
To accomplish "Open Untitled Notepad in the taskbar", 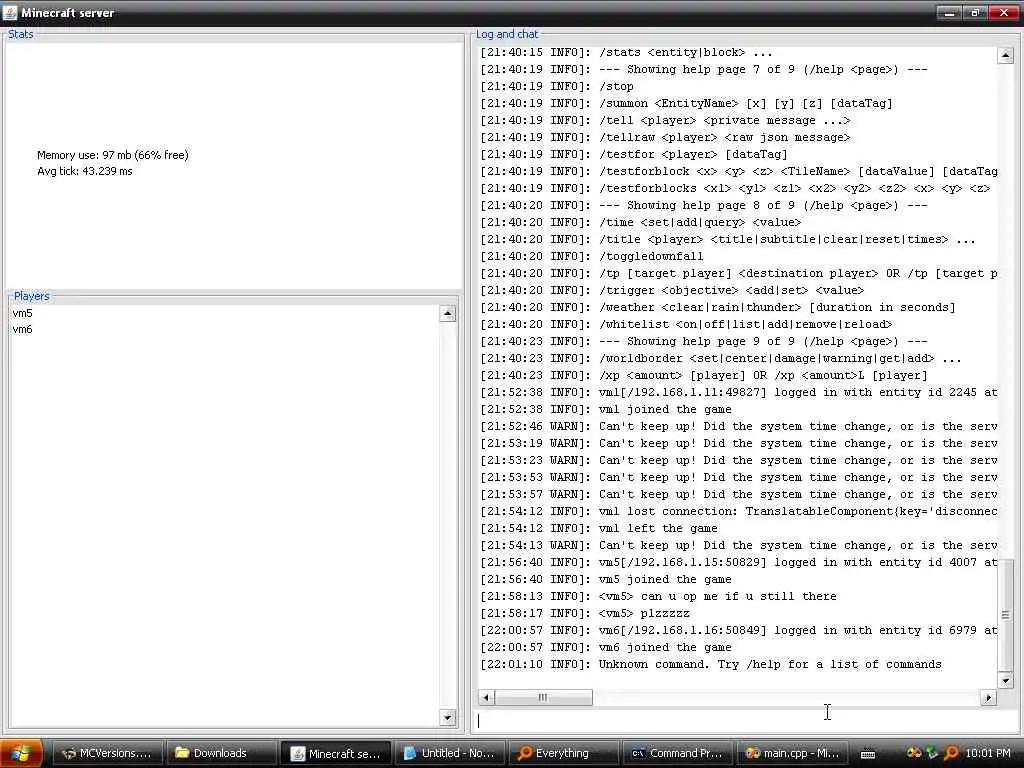I will [x=449, y=753].
